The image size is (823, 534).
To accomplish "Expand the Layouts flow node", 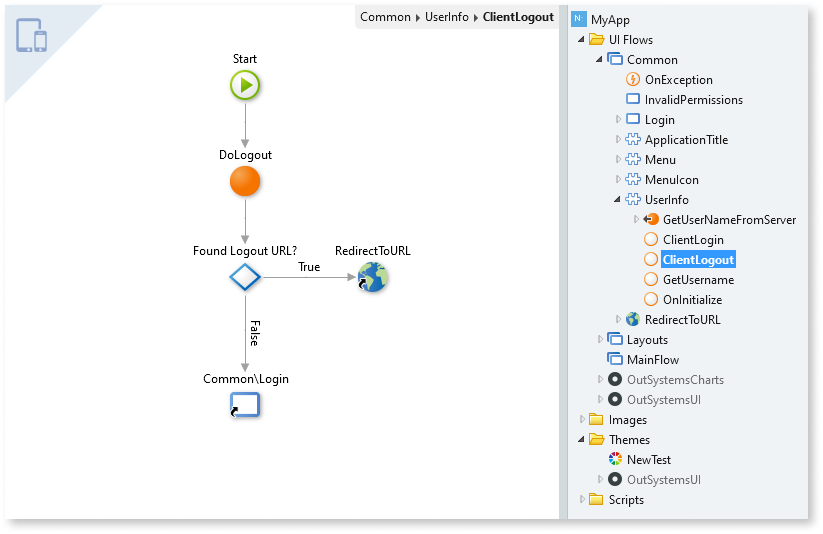I will click(600, 340).
